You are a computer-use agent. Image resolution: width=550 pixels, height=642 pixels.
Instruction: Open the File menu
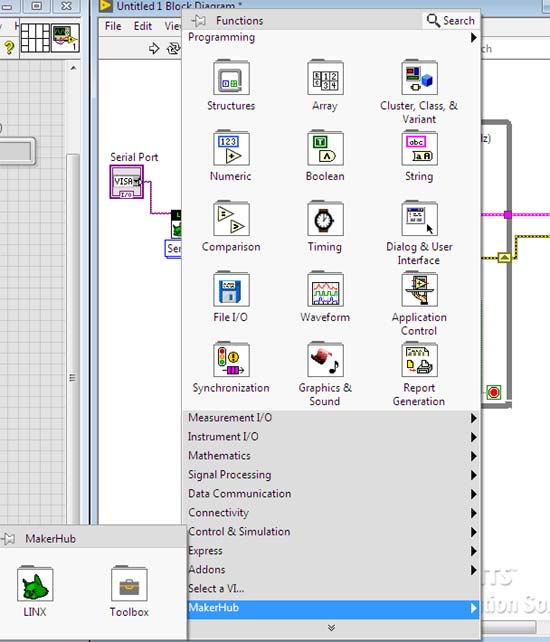113,26
